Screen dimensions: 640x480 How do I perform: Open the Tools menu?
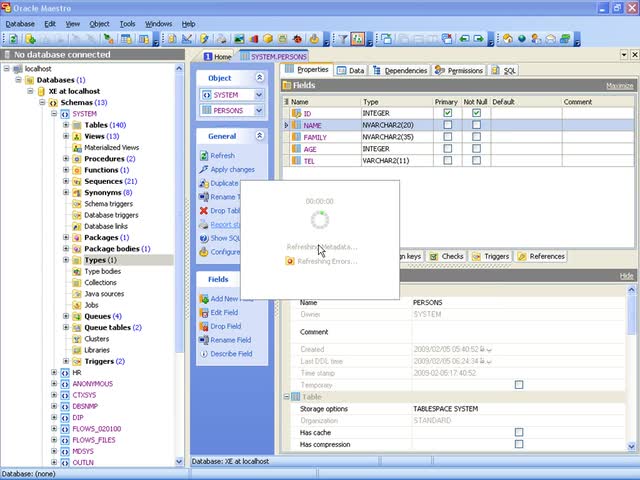click(x=127, y=24)
